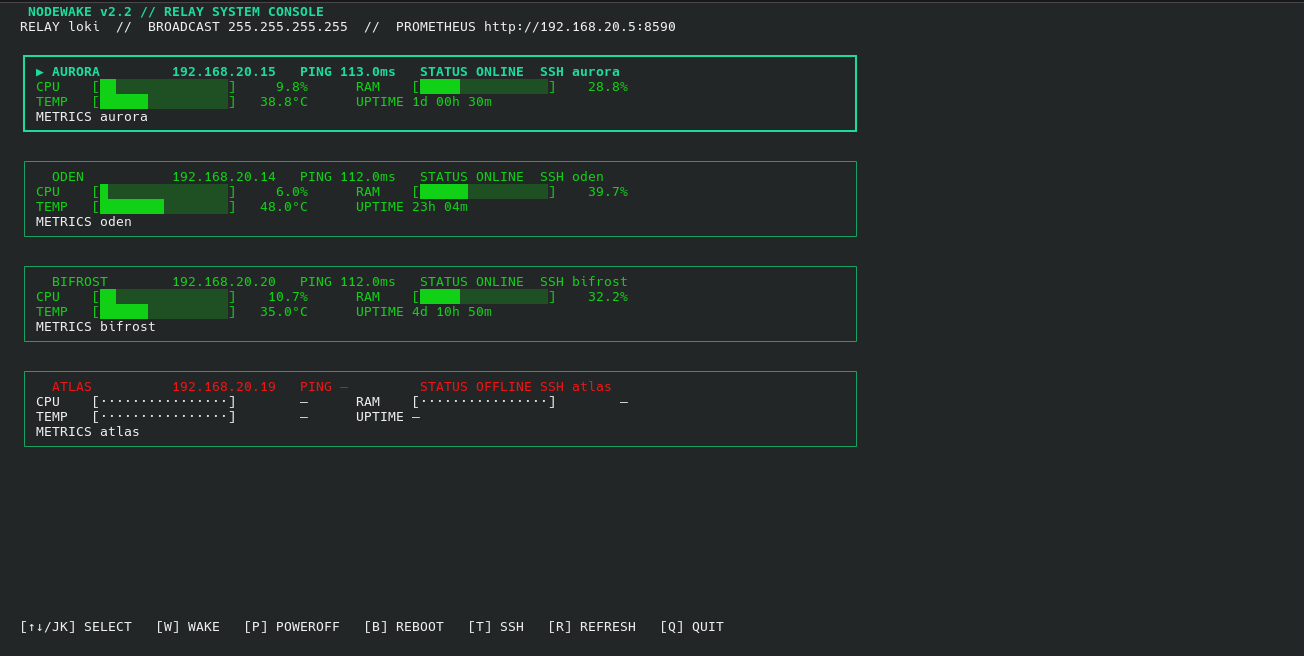Click METRICS oden line
1304x656 pixels.
coord(84,222)
